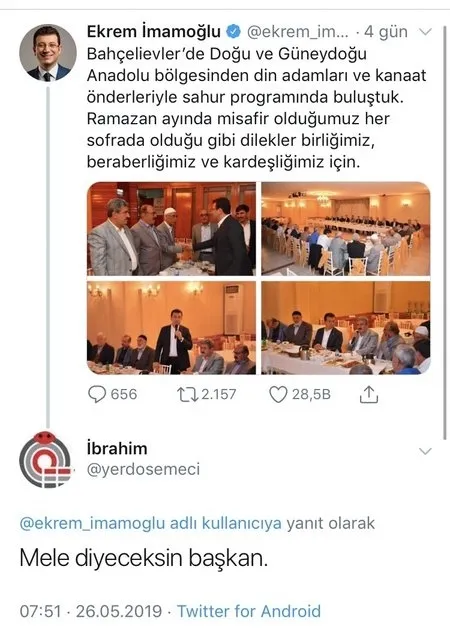Open the share upload icon
This screenshot has height=635, width=450.
(369, 394)
